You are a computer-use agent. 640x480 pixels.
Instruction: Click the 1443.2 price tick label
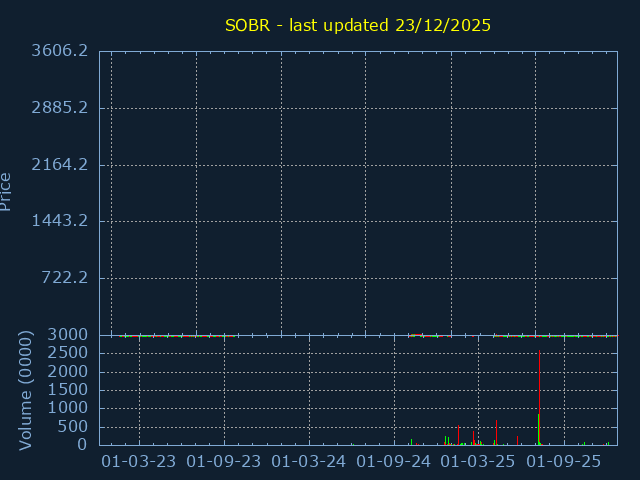tap(58, 221)
